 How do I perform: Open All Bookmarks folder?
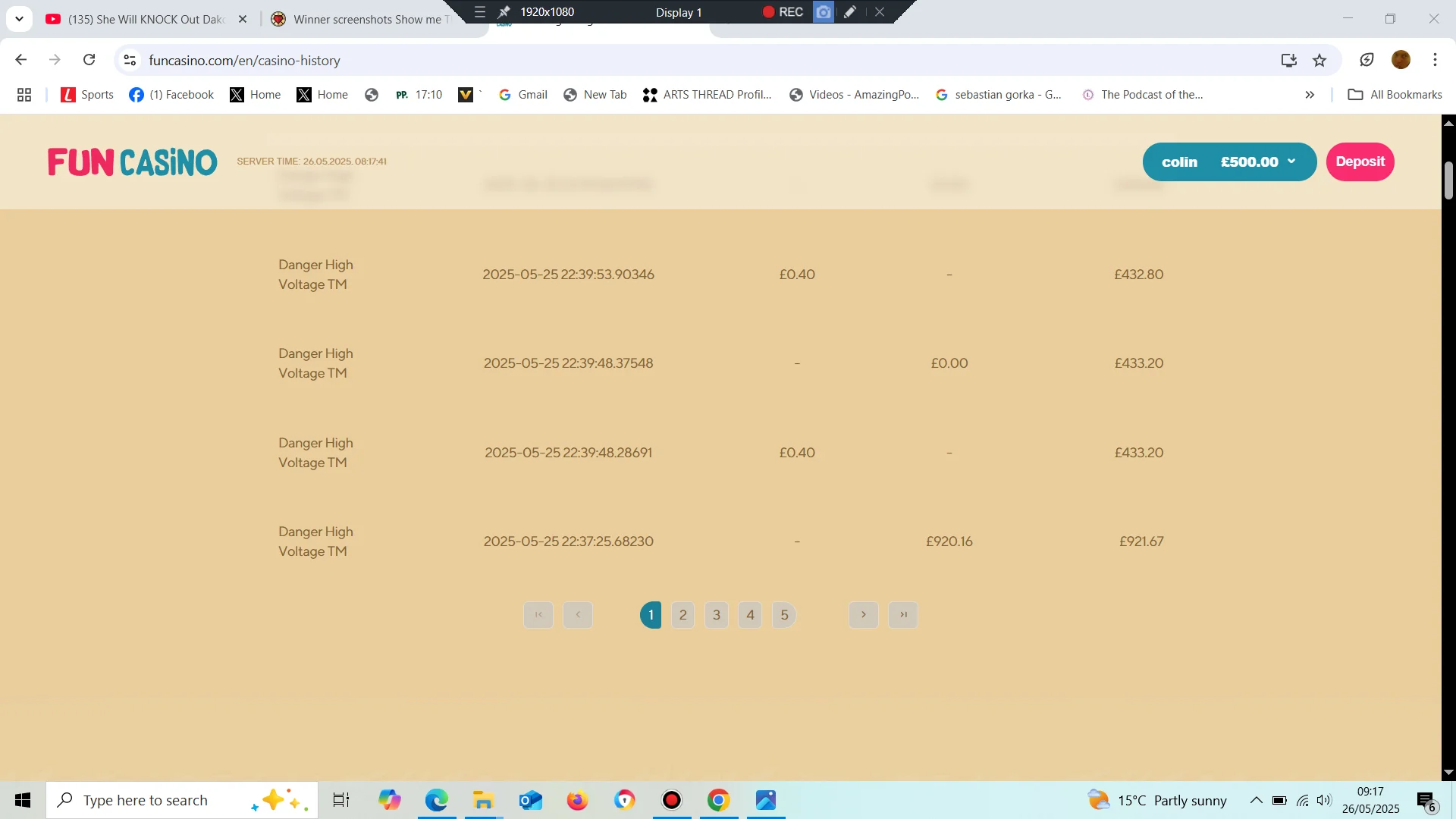[x=1395, y=95]
